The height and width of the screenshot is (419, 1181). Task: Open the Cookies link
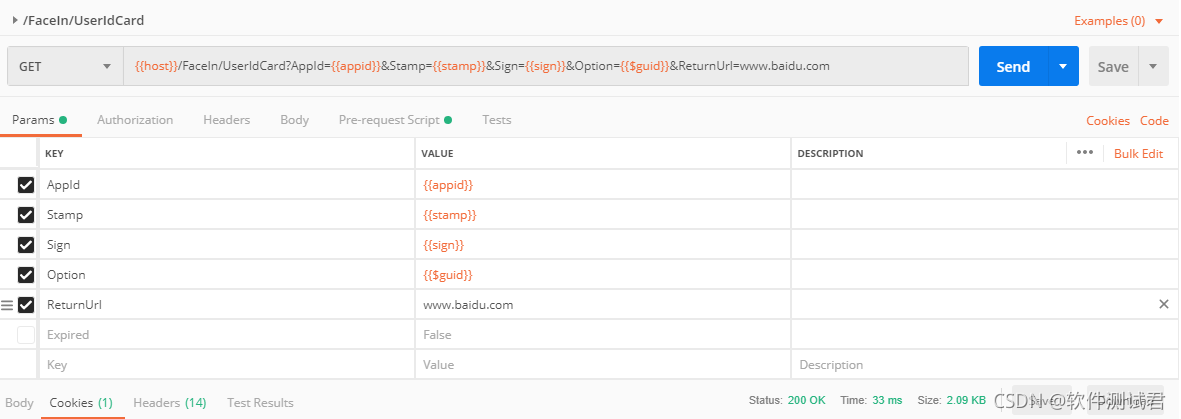1107,120
